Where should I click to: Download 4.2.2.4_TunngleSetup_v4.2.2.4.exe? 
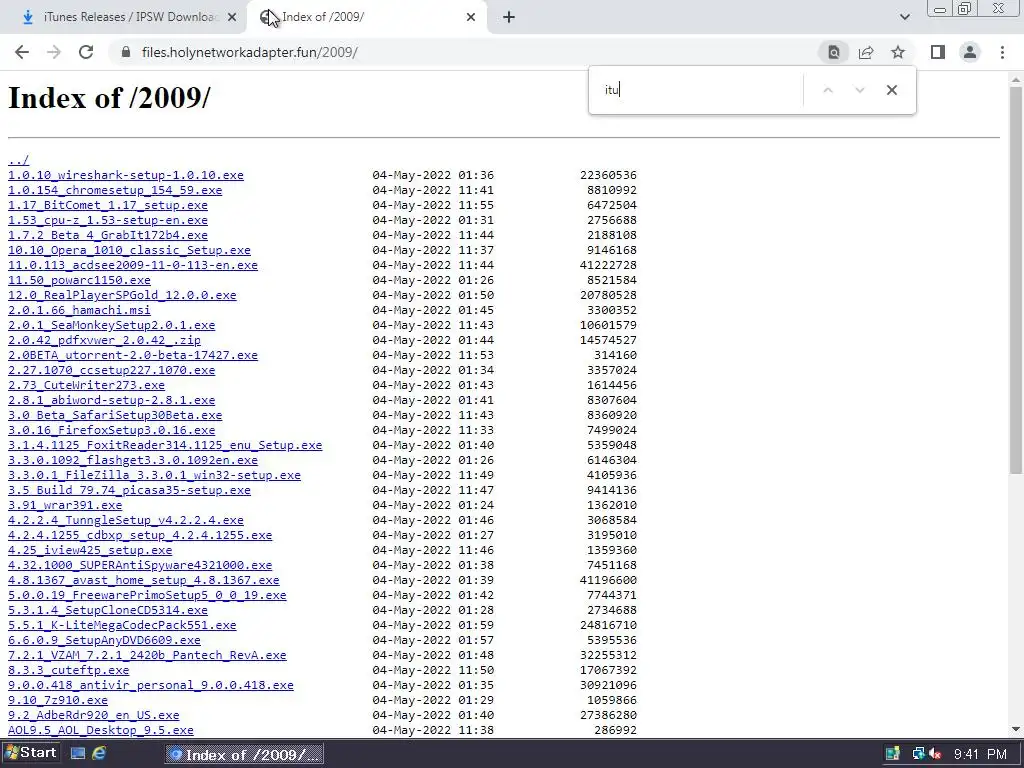[125, 520]
